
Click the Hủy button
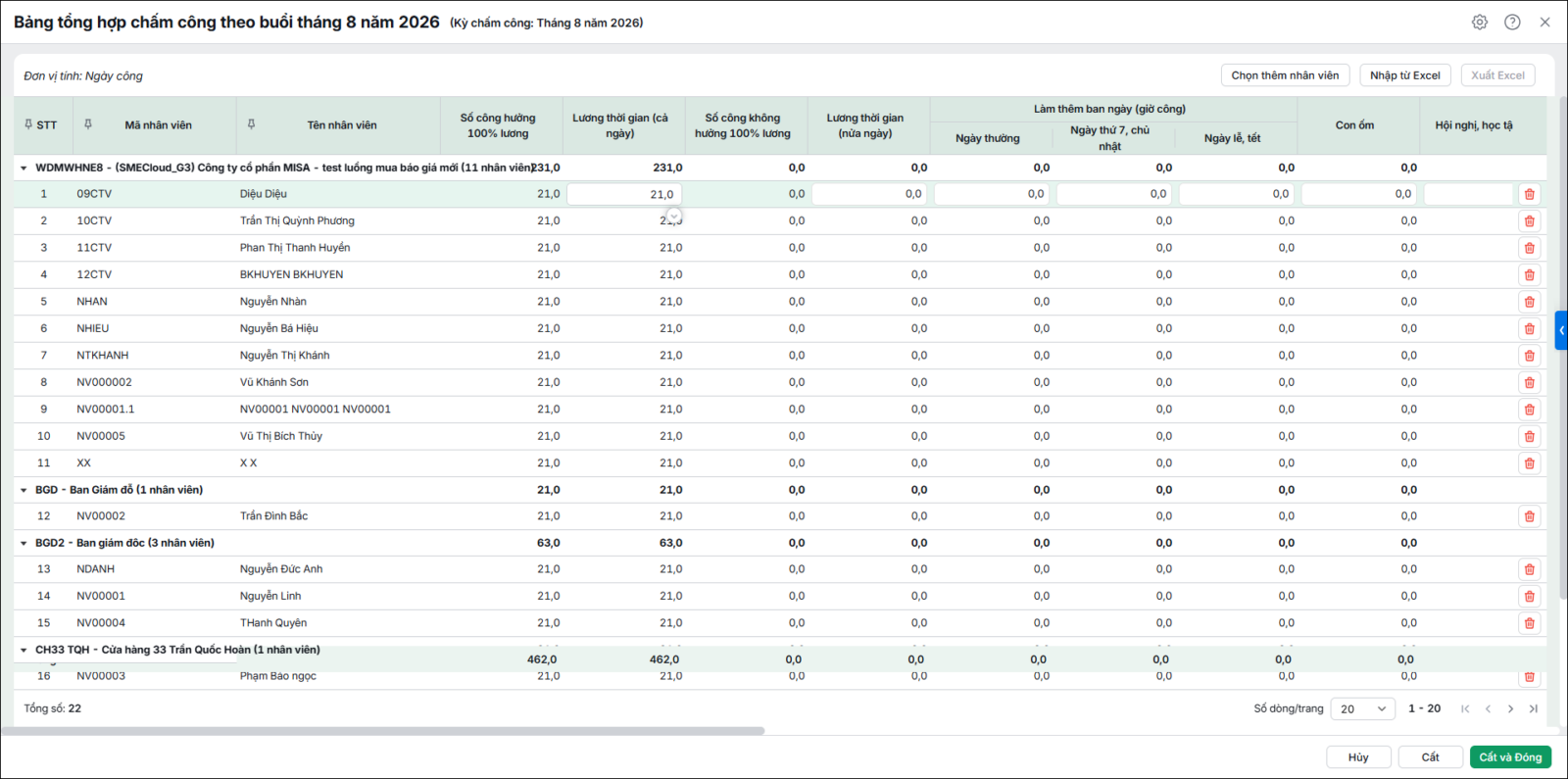click(x=1358, y=756)
